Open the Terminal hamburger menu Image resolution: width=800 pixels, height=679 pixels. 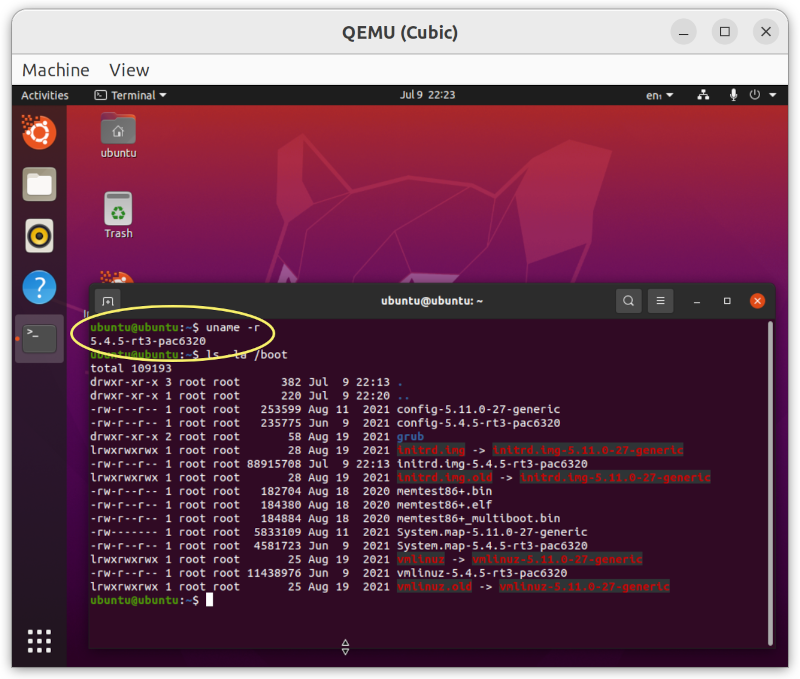660,300
